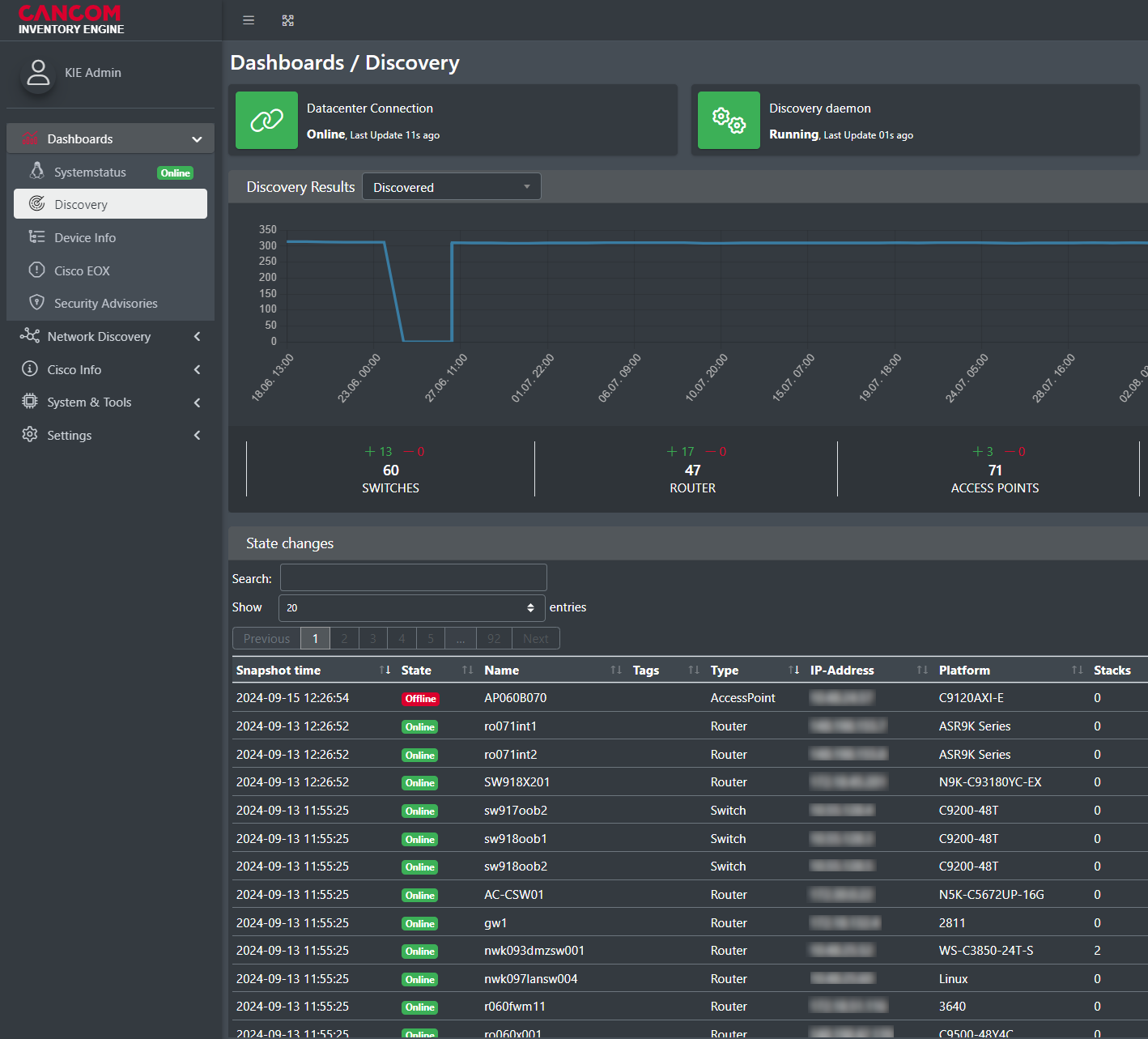Click the Discovery daemon gears icon

[728, 120]
